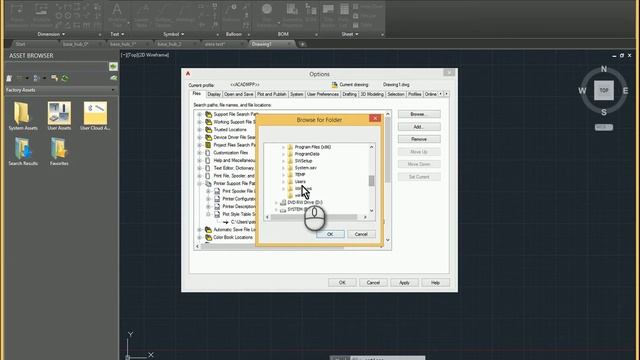640x360 pixels.
Task: Click the Apply button in Options
Action: (404, 282)
